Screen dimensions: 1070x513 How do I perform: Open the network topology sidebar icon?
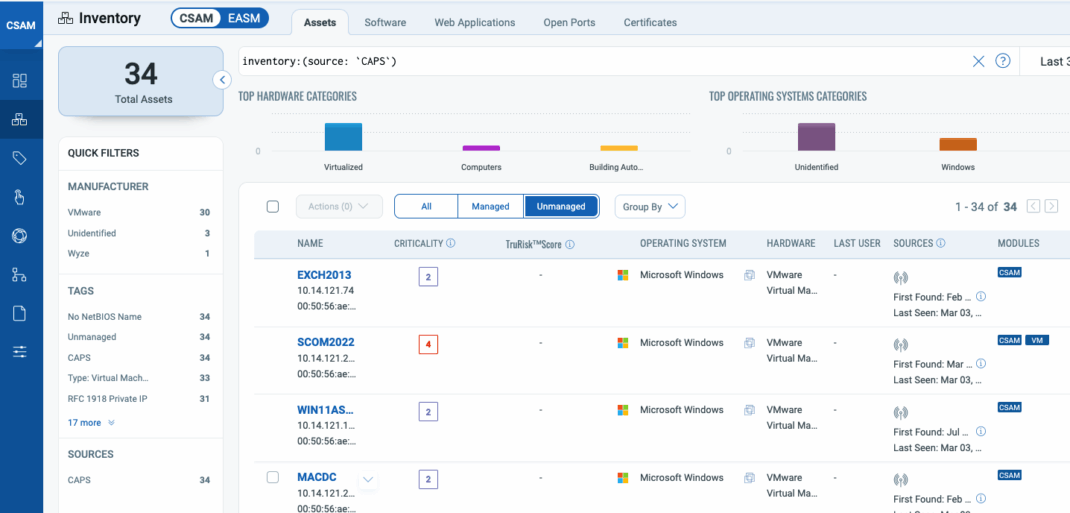coord(20,275)
